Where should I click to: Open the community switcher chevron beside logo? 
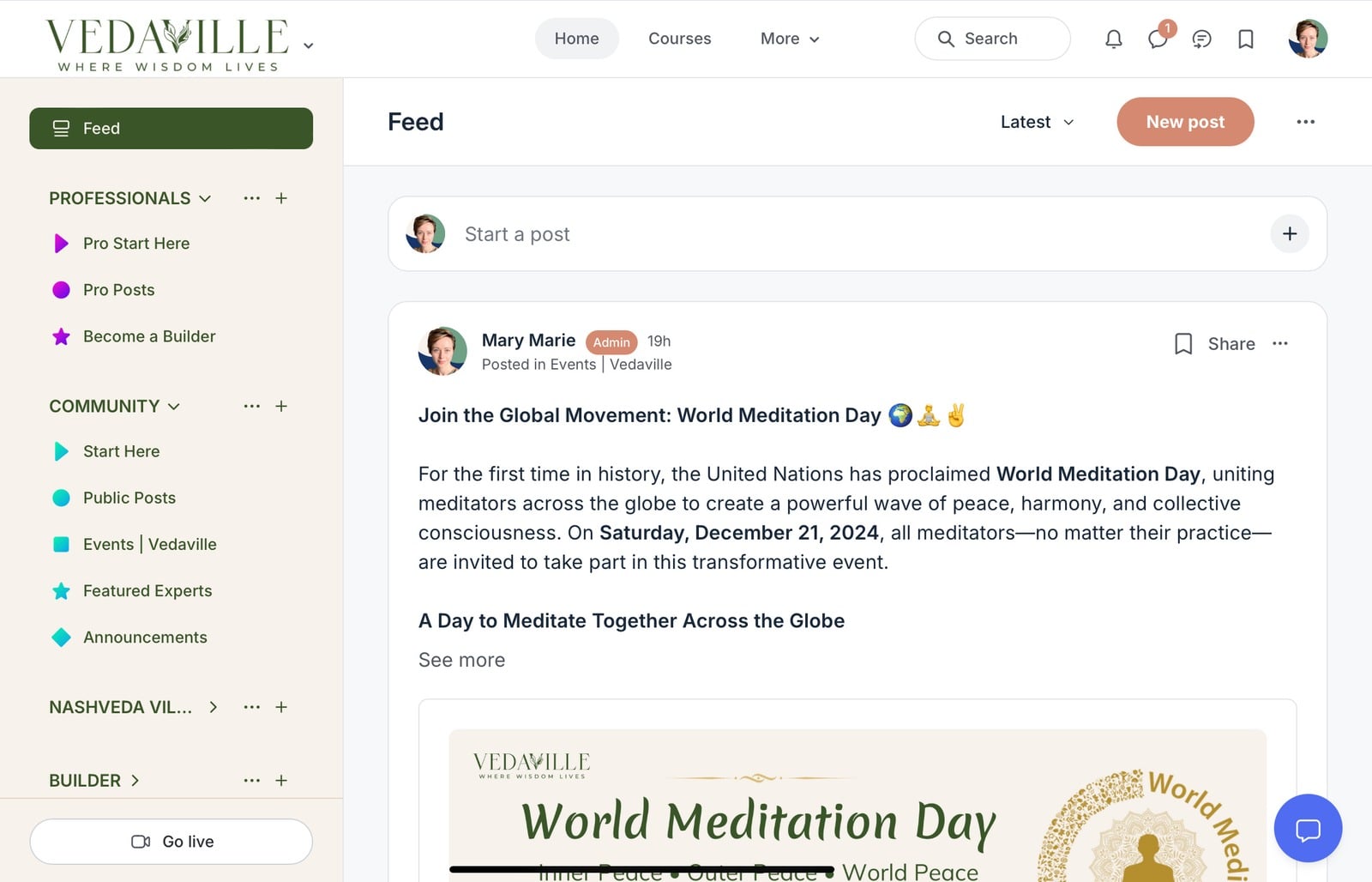(x=309, y=45)
